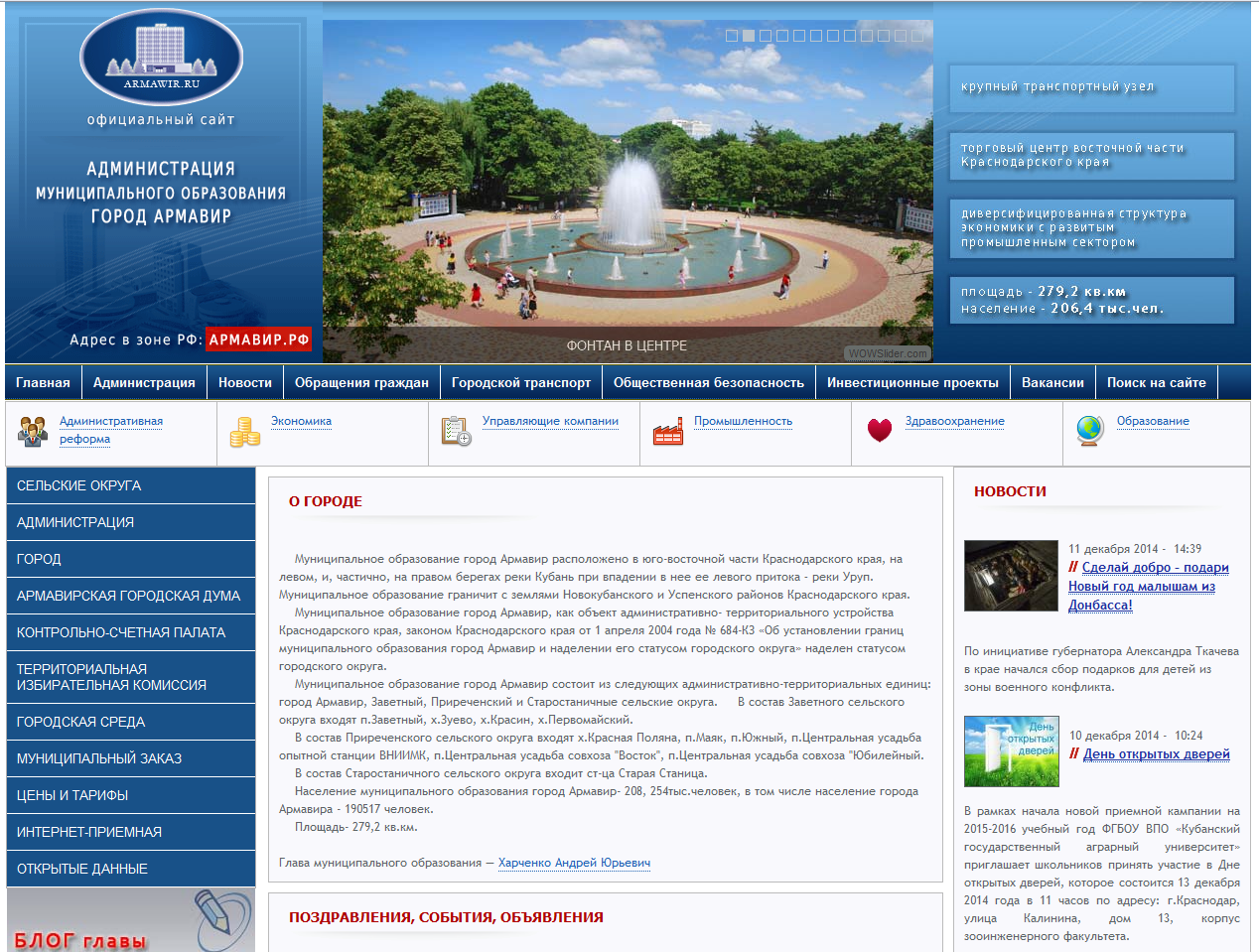This screenshot has height=952, width=1259.
Task: Select the first slideshow indicator square
Action: (732, 36)
